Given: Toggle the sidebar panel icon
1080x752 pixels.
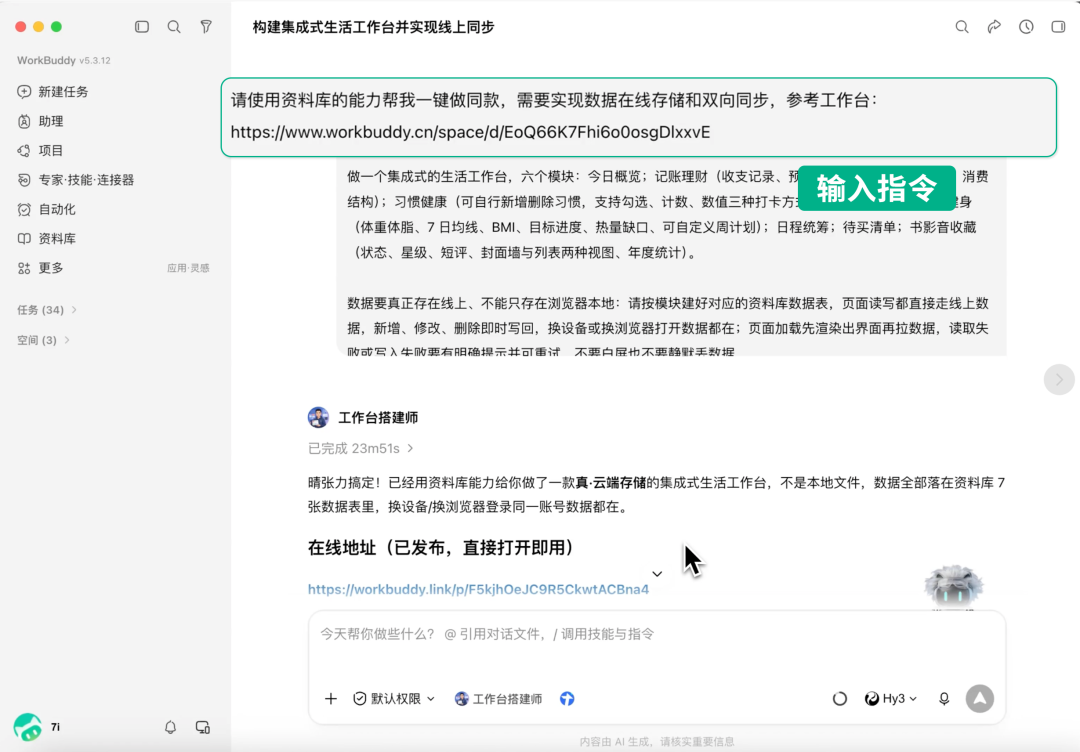Looking at the screenshot, I should (142, 27).
